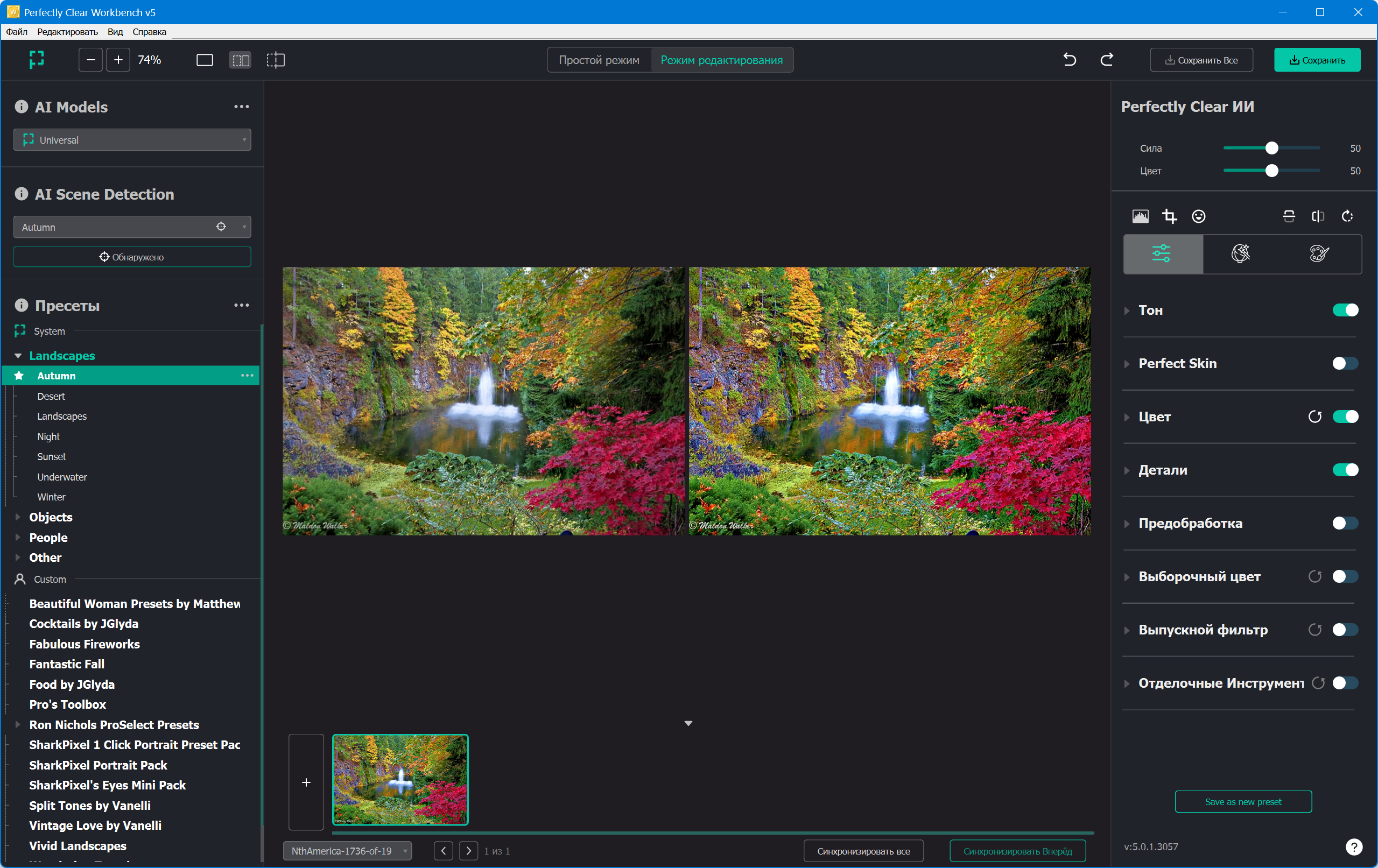Click Синхронизировать все button
The width and height of the screenshot is (1378, 868).
863,851
